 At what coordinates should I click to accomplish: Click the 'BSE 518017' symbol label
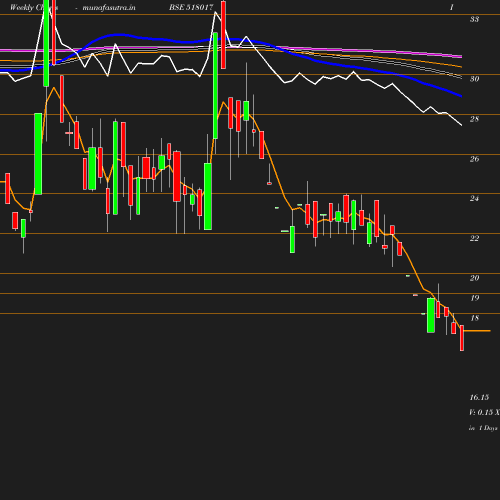[x=191, y=7]
